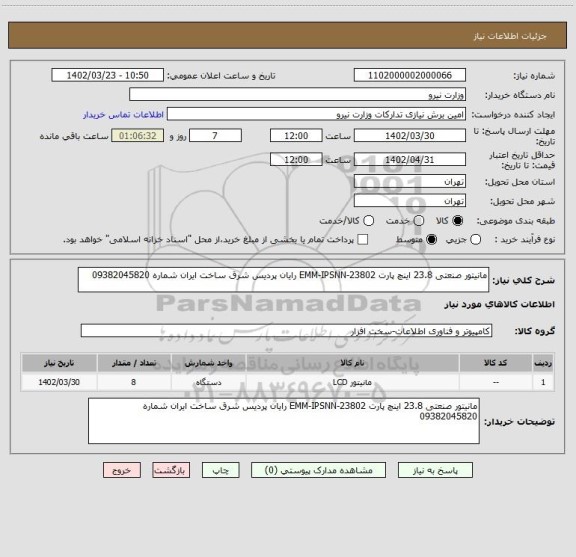The height and width of the screenshot is (557, 576).
Task: Click the کد کالا column header
Action: click(496, 363)
